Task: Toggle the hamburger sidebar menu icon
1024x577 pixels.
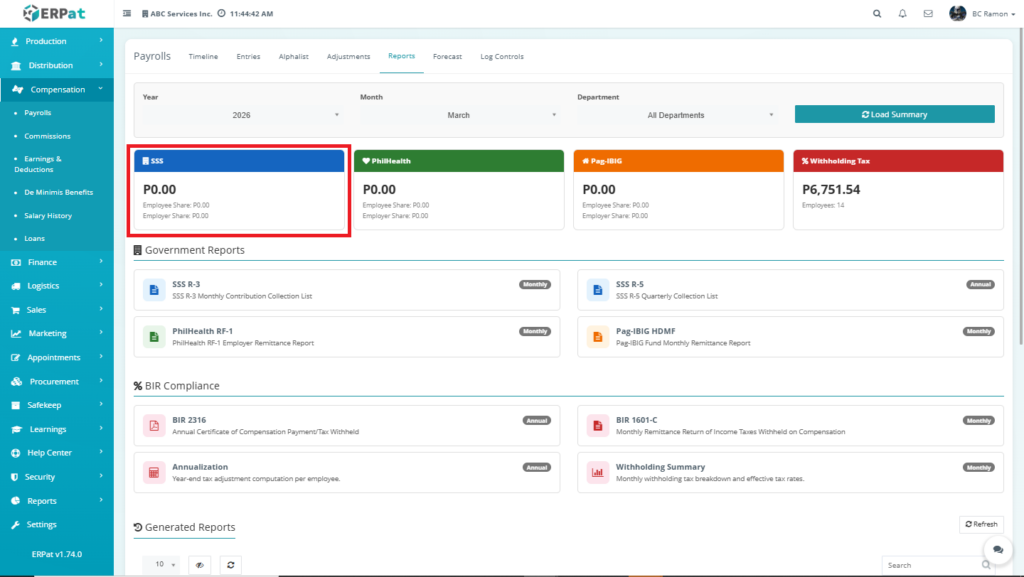Action: pos(127,14)
